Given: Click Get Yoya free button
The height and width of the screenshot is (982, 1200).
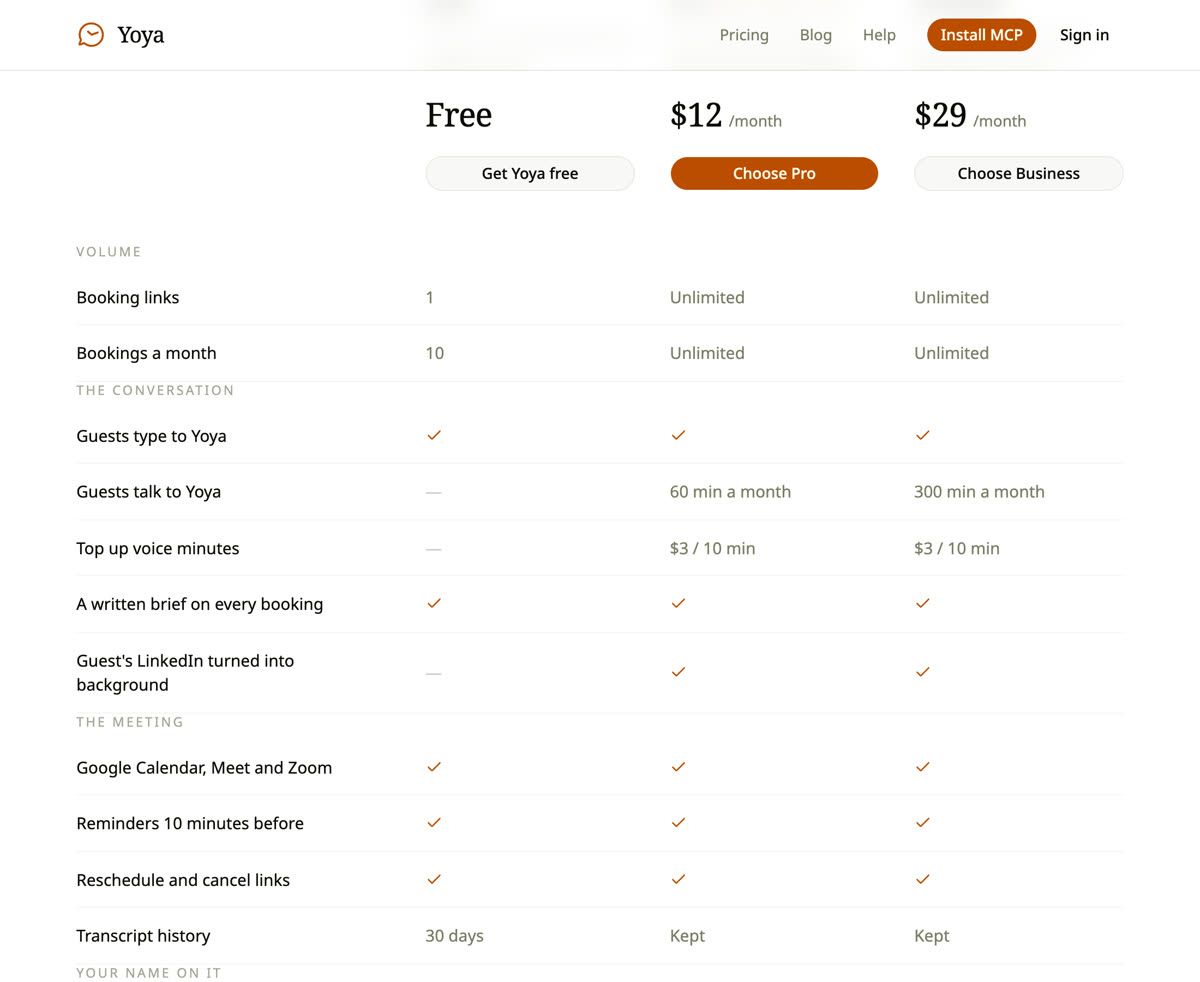Looking at the screenshot, I should [x=530, y=173].
